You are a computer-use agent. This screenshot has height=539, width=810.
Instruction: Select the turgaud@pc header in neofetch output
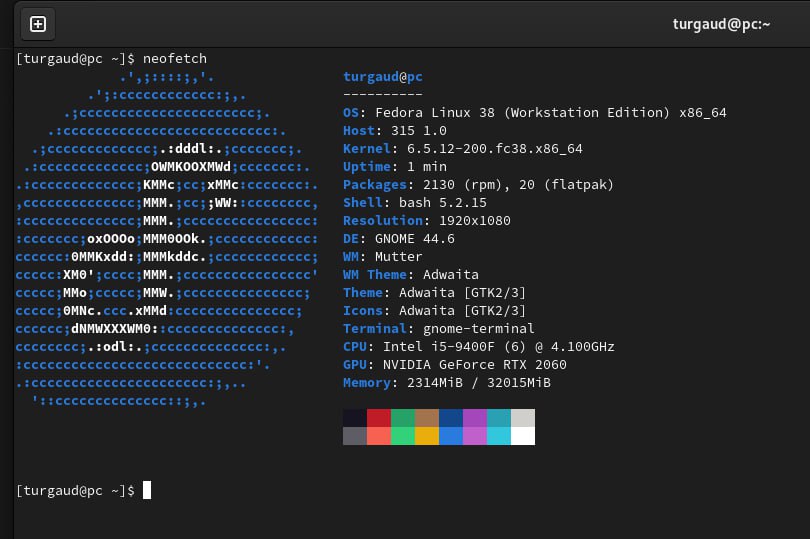[383, 76]
